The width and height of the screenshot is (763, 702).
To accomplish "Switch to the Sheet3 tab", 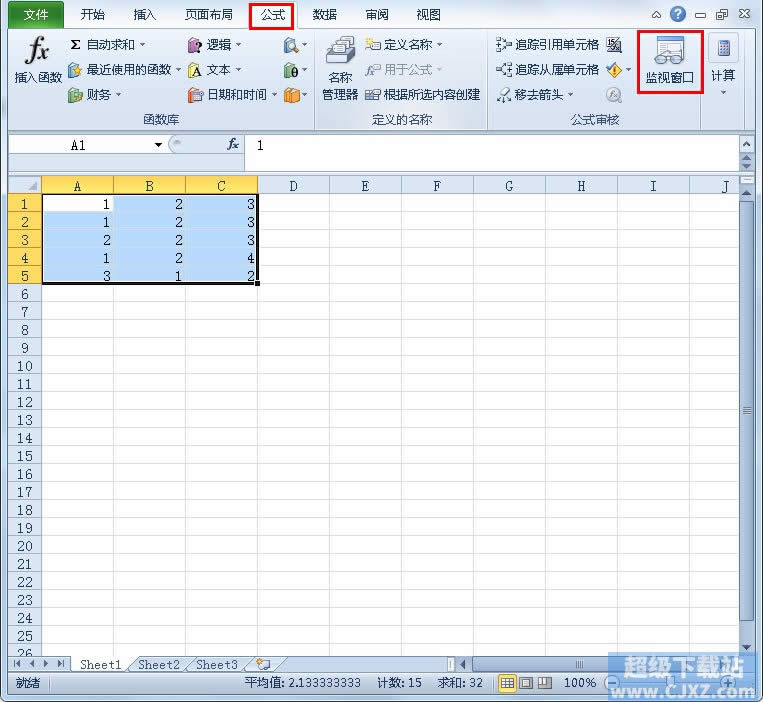I will coord(217,664).
